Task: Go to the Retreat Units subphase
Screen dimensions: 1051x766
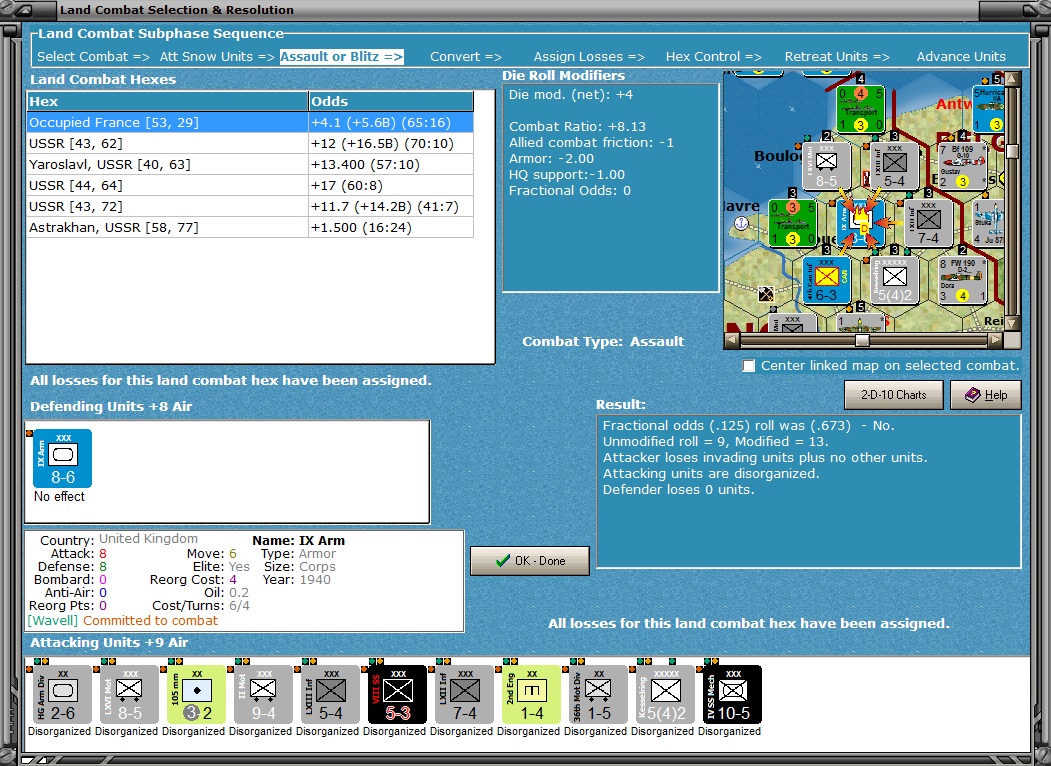Action: coord(837,57)
